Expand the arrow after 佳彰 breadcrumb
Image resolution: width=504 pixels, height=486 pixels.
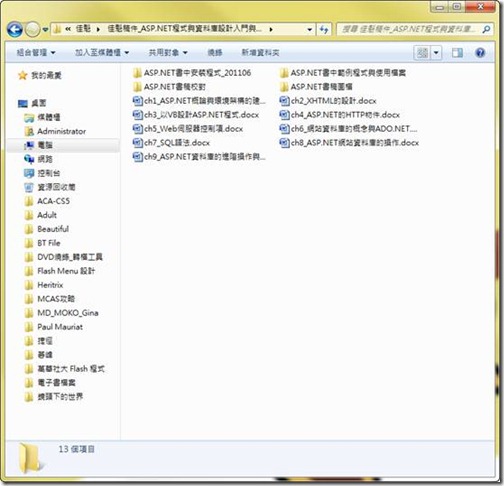(x=98, y=30)
